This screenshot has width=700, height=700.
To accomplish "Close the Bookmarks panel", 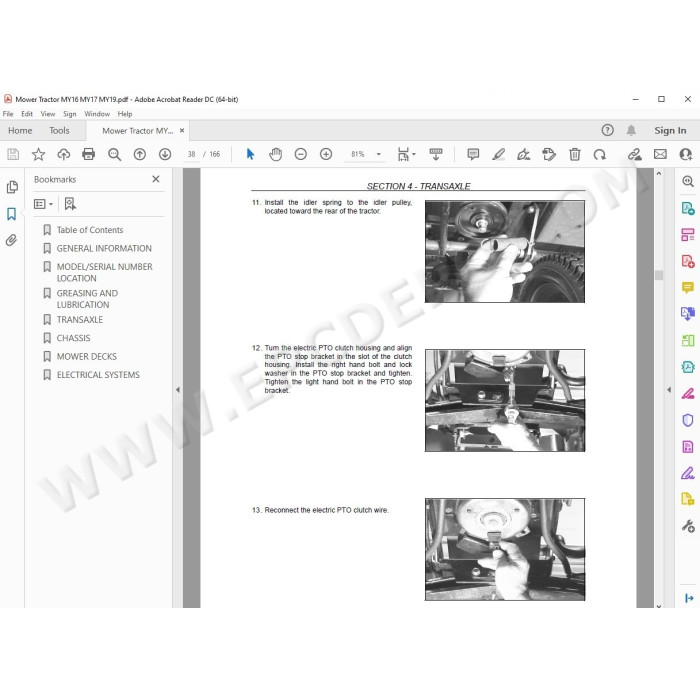I will 155,179.
